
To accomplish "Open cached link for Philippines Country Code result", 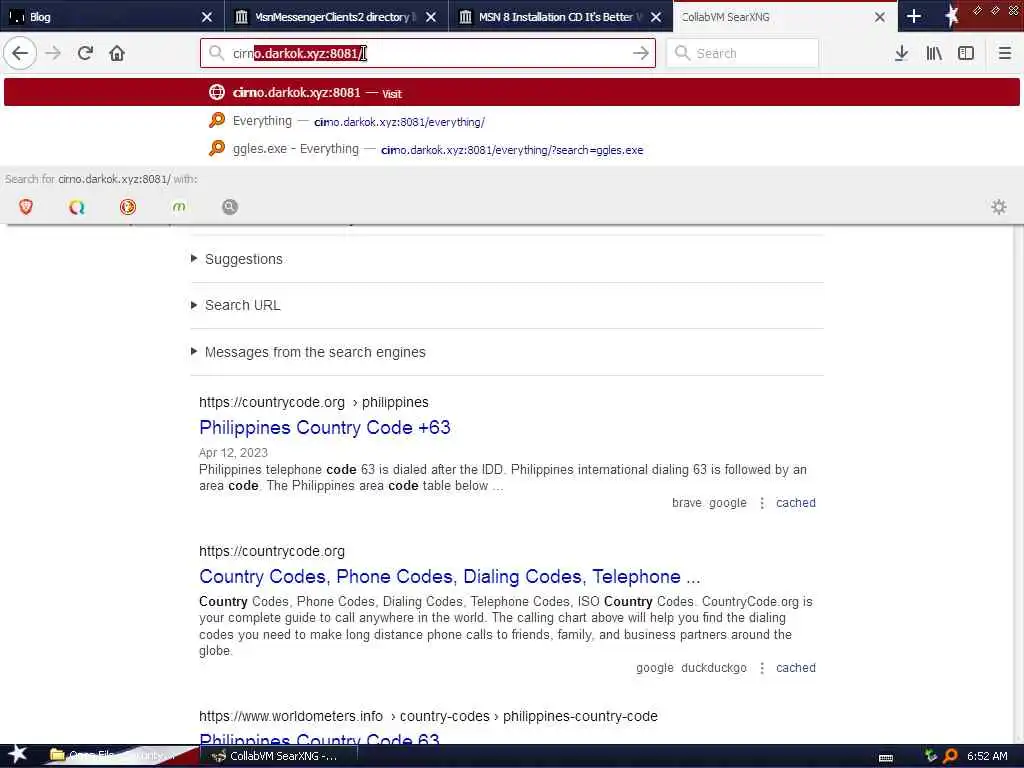I will click(x=795, y=503).
